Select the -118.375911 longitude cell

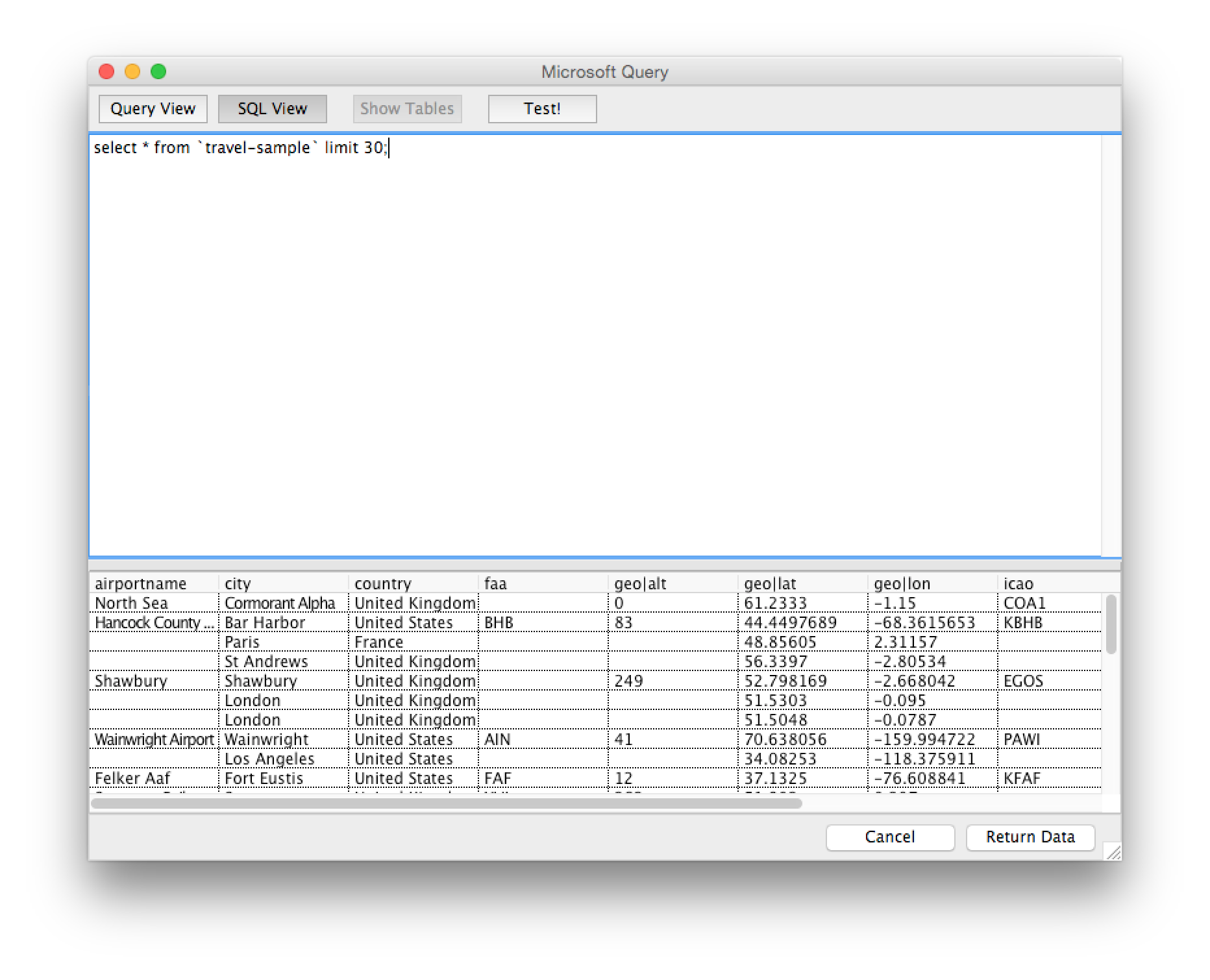pos(933,759)
